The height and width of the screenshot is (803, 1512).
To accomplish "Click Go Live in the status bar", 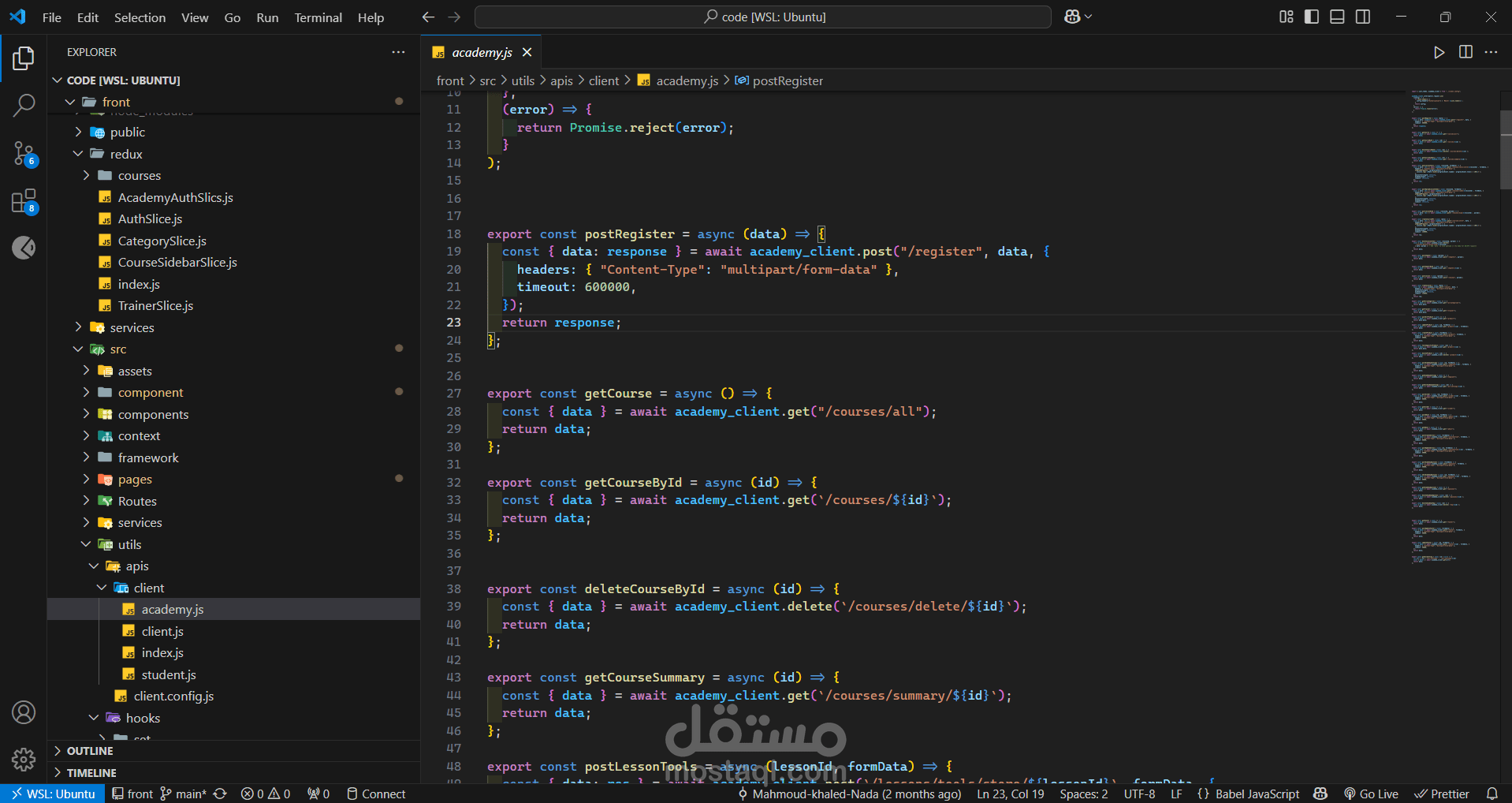I will [x=1371, y=794].
